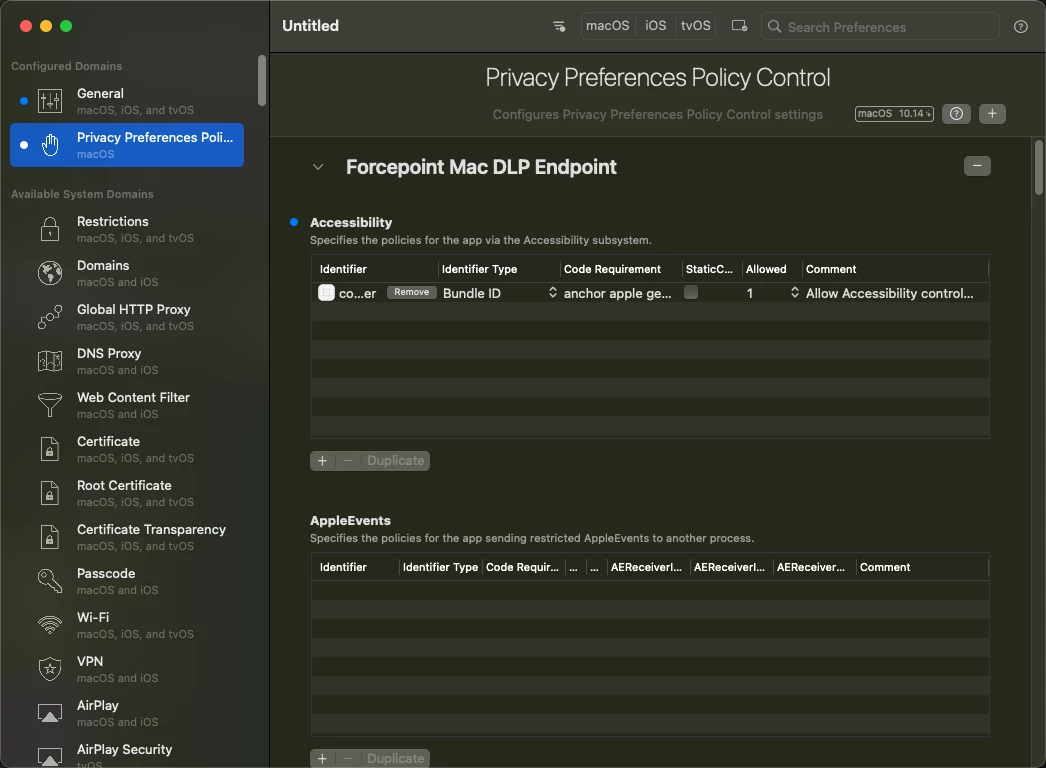Image resolution: width=1046 pixels, height=768 pixels.
Task: Click Duplicate under AppEvents table
Action: click(396, 759)
